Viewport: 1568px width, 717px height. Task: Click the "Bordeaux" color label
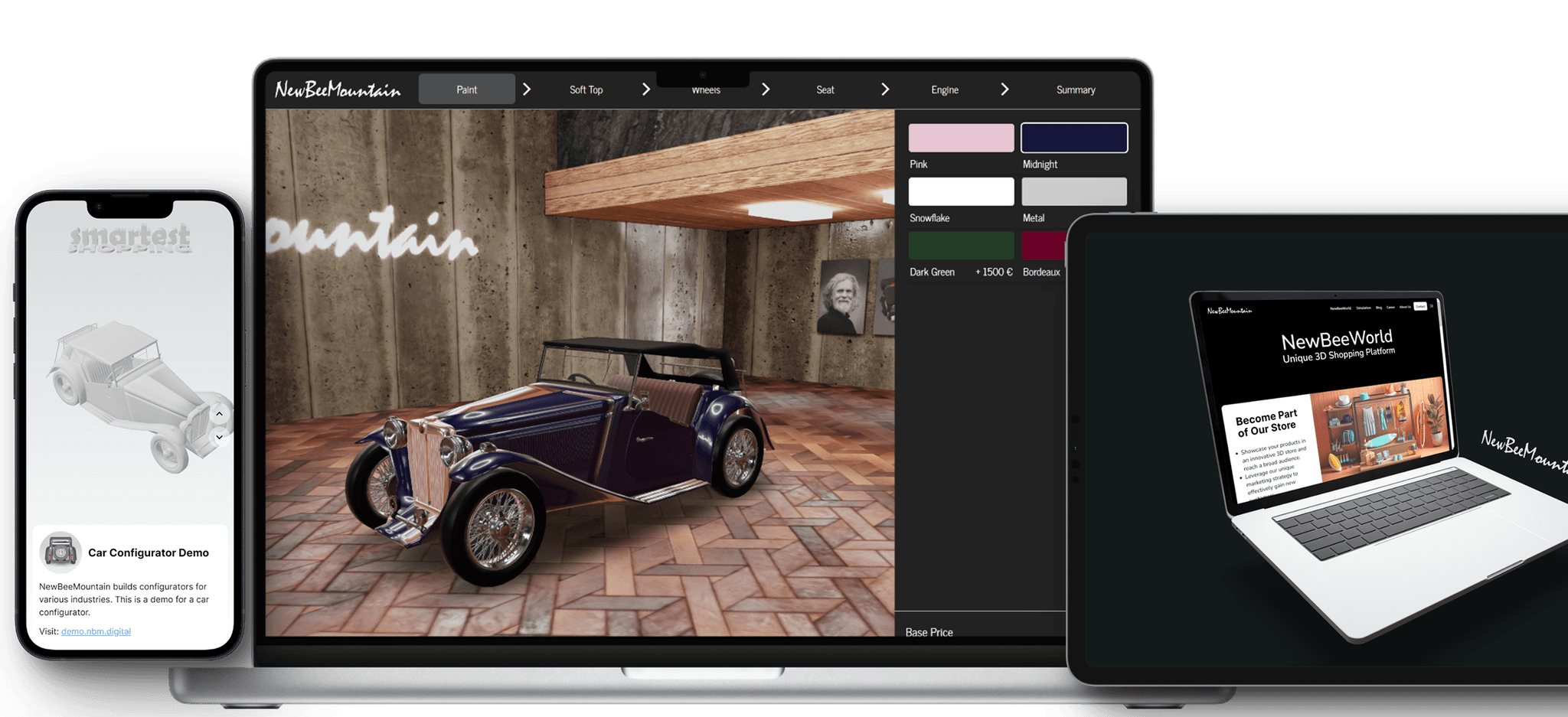pyautogui.click(x=1041, y=272)
